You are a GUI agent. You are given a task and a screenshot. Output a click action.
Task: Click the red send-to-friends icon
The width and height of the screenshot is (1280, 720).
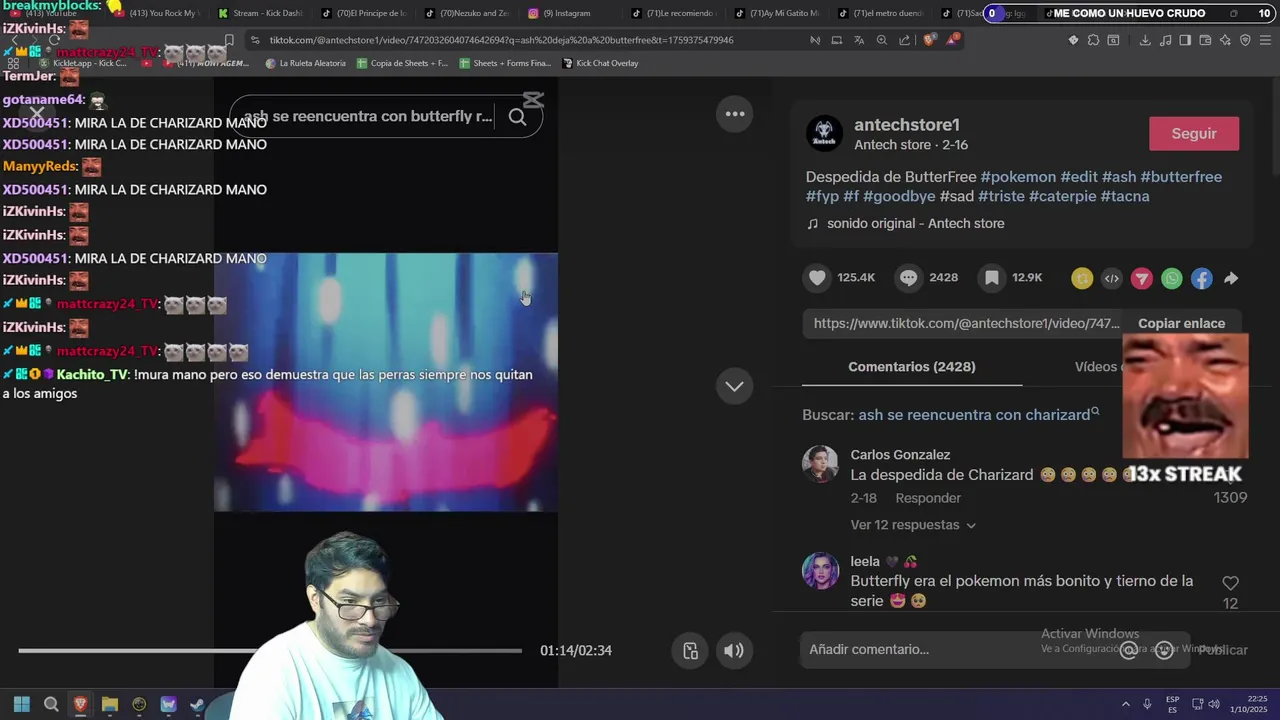point(1142,279)
